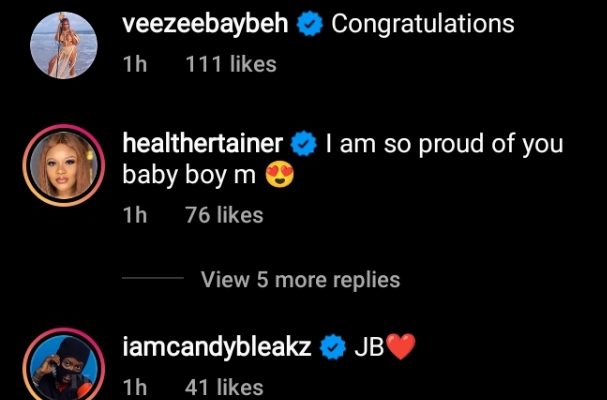
Task: Visit the iamcandybleakz profile via username
Action: pos(219,348)
